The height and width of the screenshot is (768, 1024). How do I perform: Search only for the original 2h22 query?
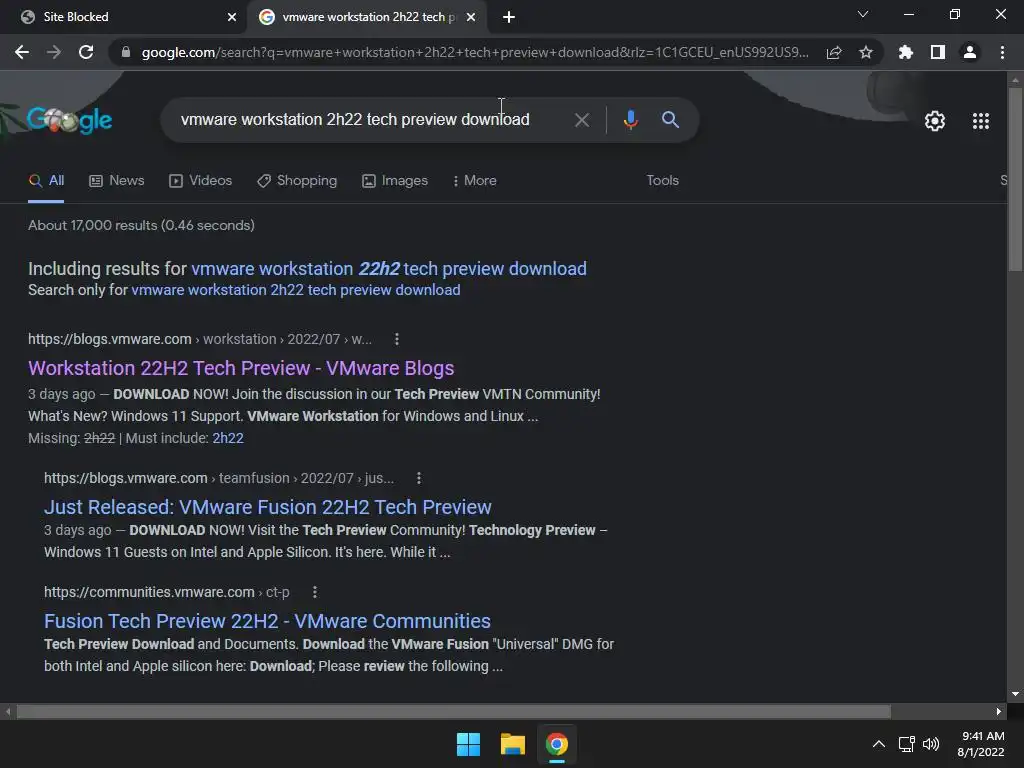[296, 290]
